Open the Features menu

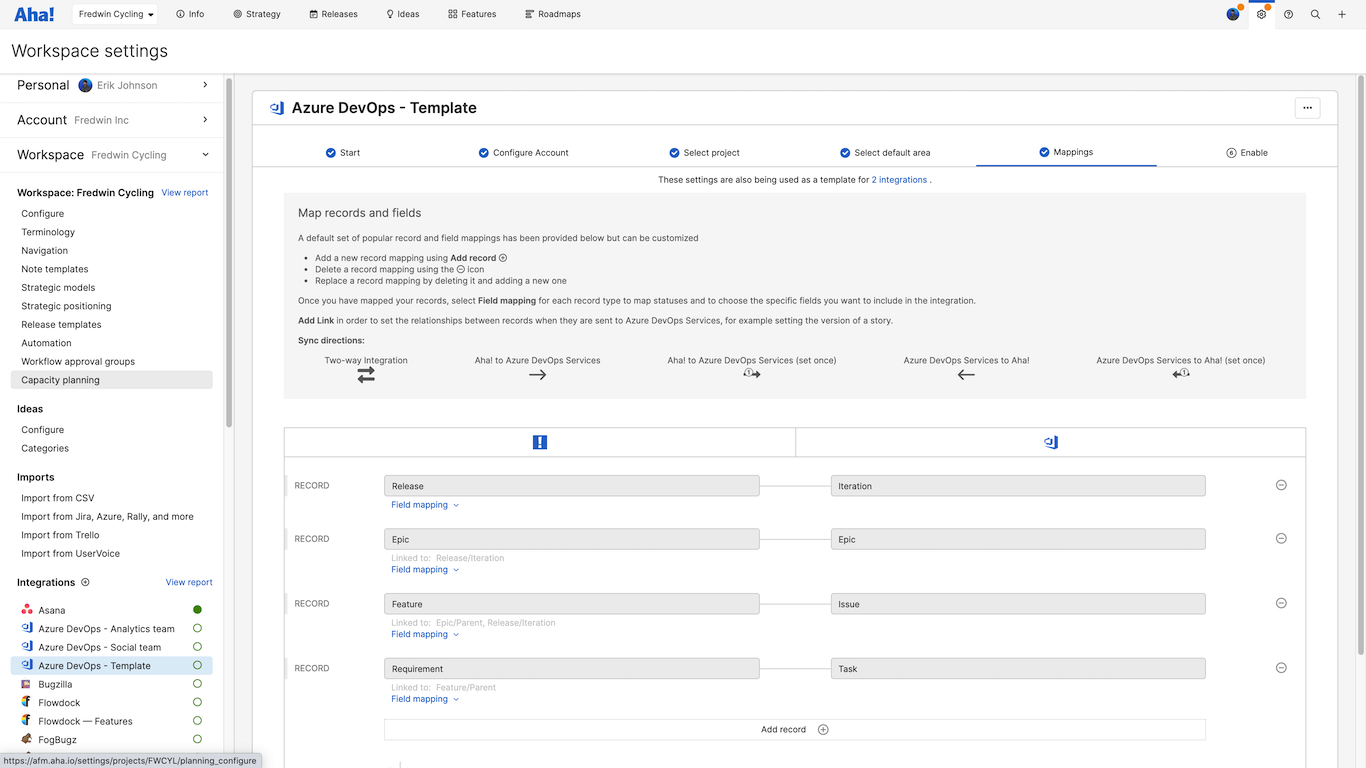[472, 14]
